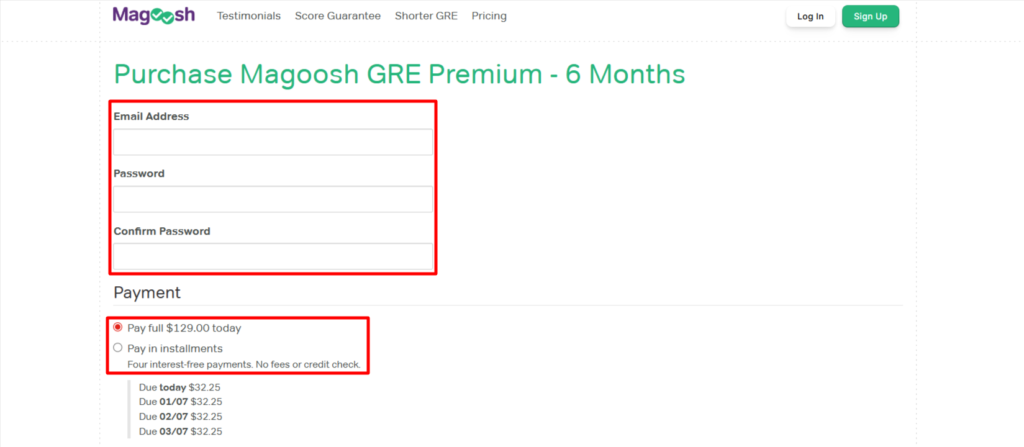This screenshot has height=447, width=1024.
Task: Focus the Confirm Password input field
Action: coord(273,257)
